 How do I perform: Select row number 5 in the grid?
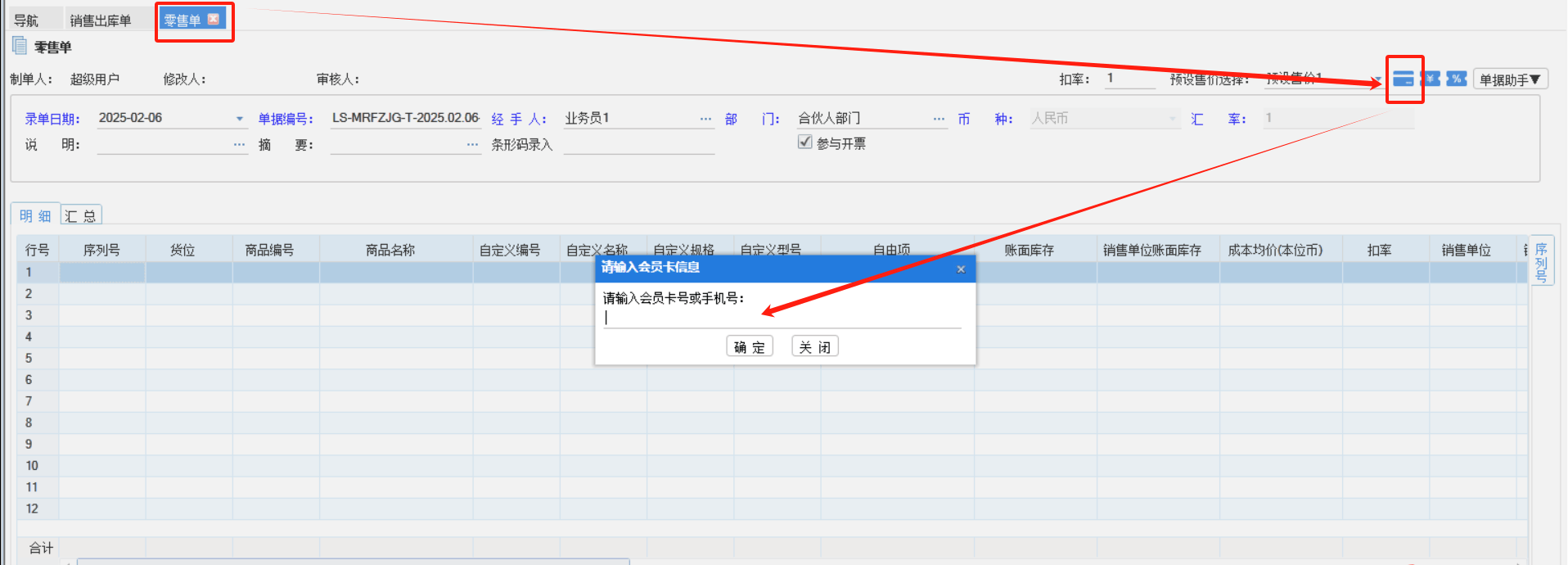tap(29, 359)
